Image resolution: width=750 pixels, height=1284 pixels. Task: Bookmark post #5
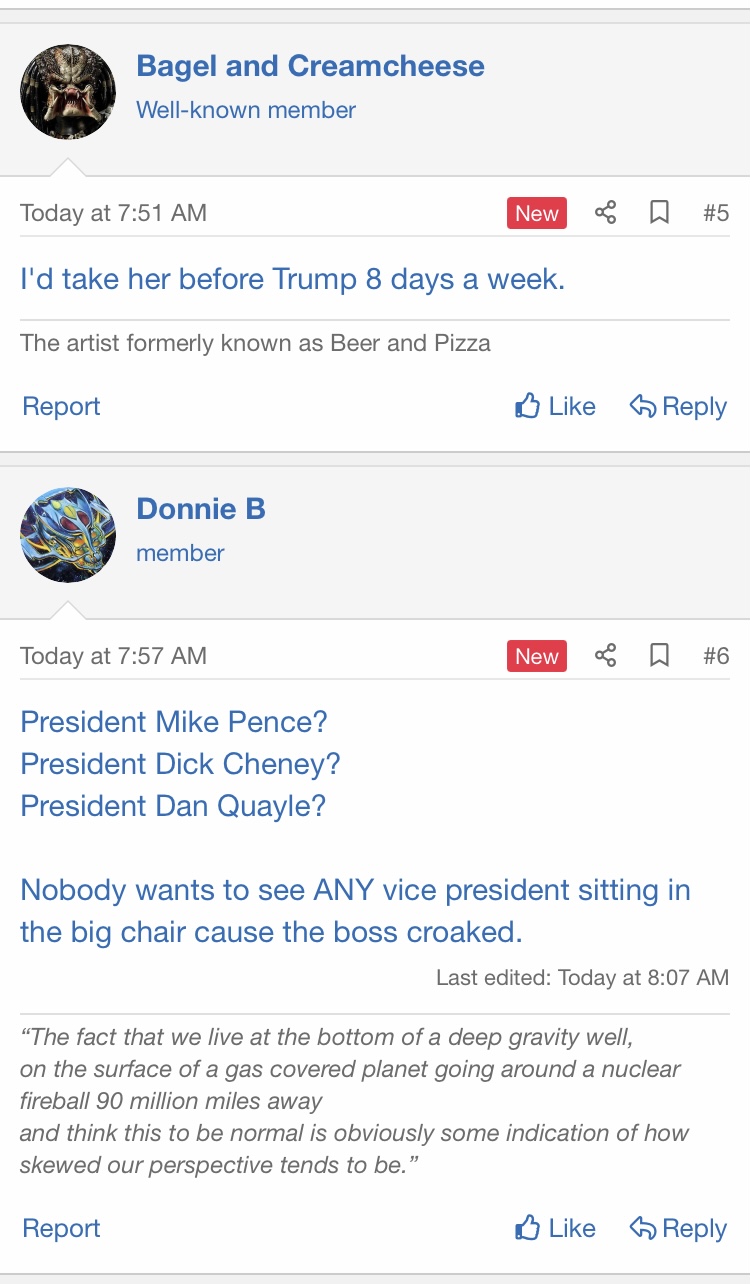[x=659, y=213]
